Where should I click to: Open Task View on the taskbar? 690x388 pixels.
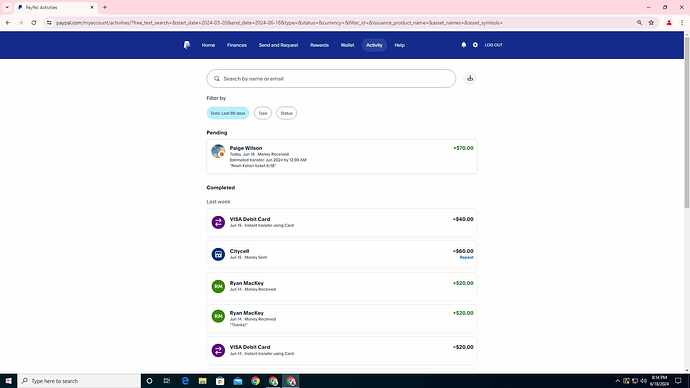pos(167,381)
